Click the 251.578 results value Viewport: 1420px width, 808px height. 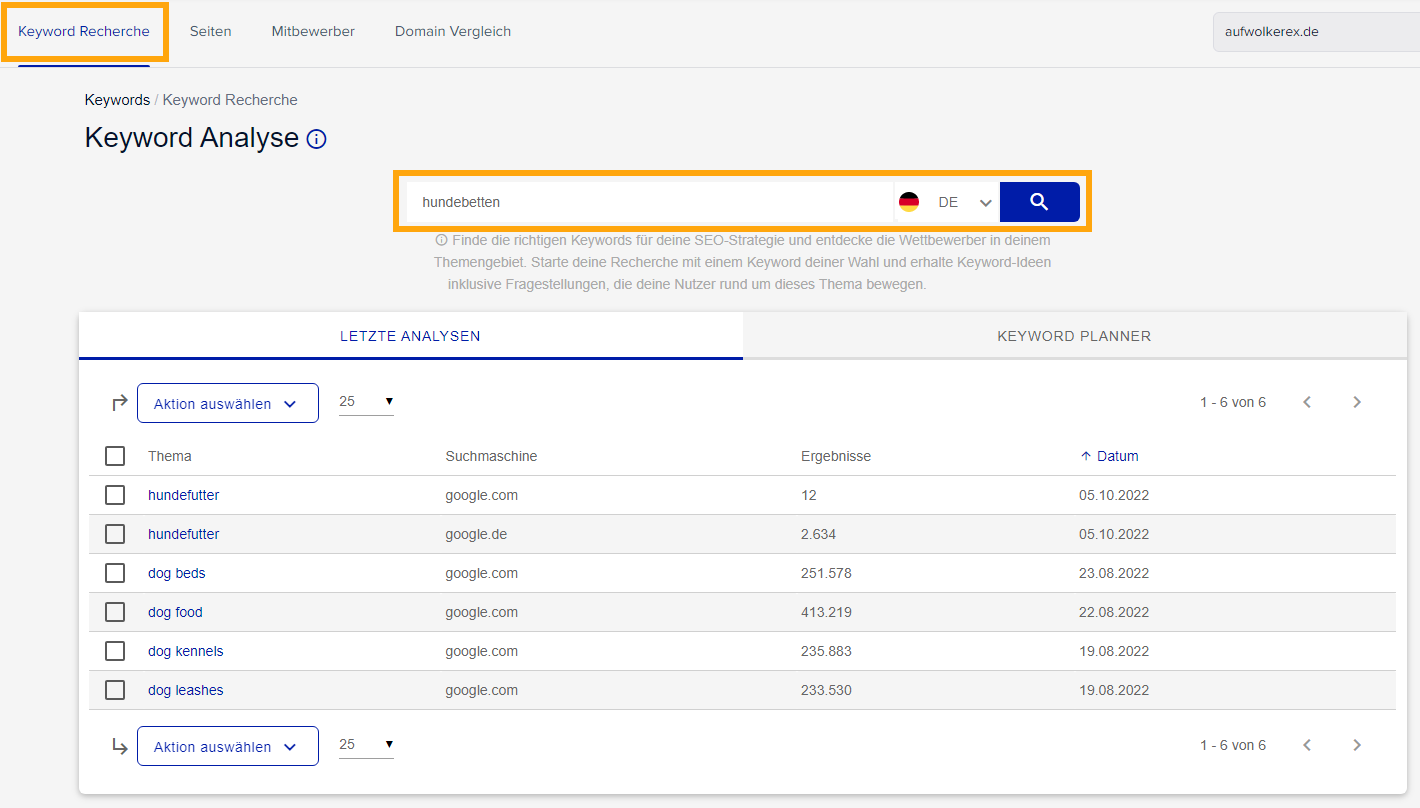(x=826, y=573)
